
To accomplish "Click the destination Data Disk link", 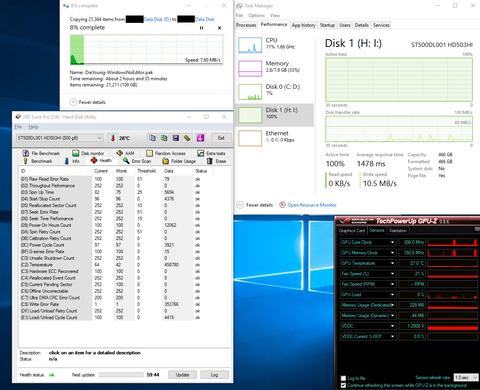I will click(205, 19).
